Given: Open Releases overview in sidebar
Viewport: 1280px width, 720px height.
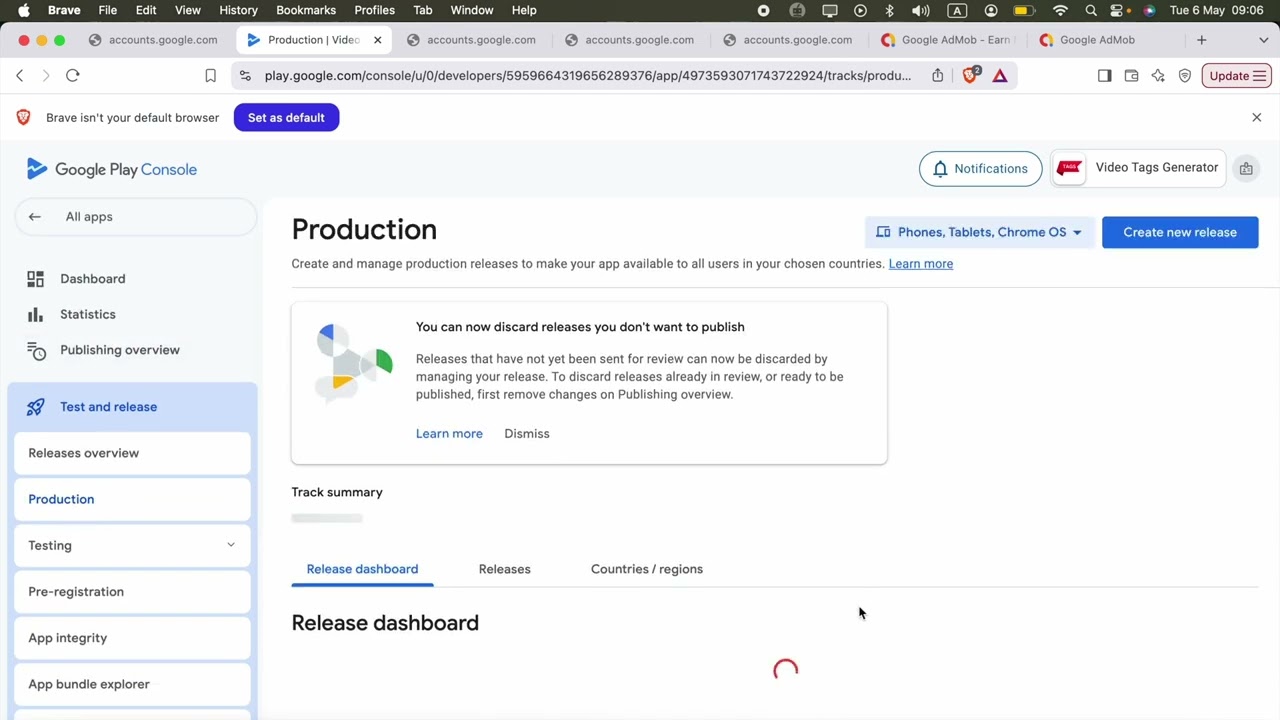Looking at the screenshot, I should [x=132, y=453].
